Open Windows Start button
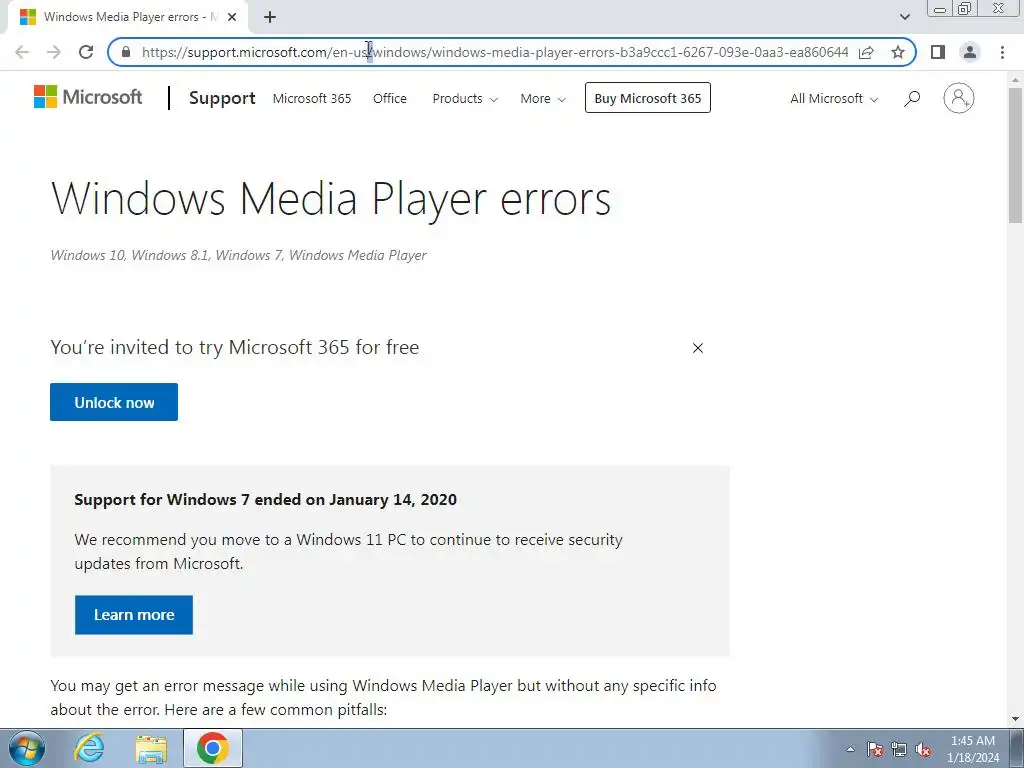This screenshot has height=768, width=1024. click(x=26, y=748)
